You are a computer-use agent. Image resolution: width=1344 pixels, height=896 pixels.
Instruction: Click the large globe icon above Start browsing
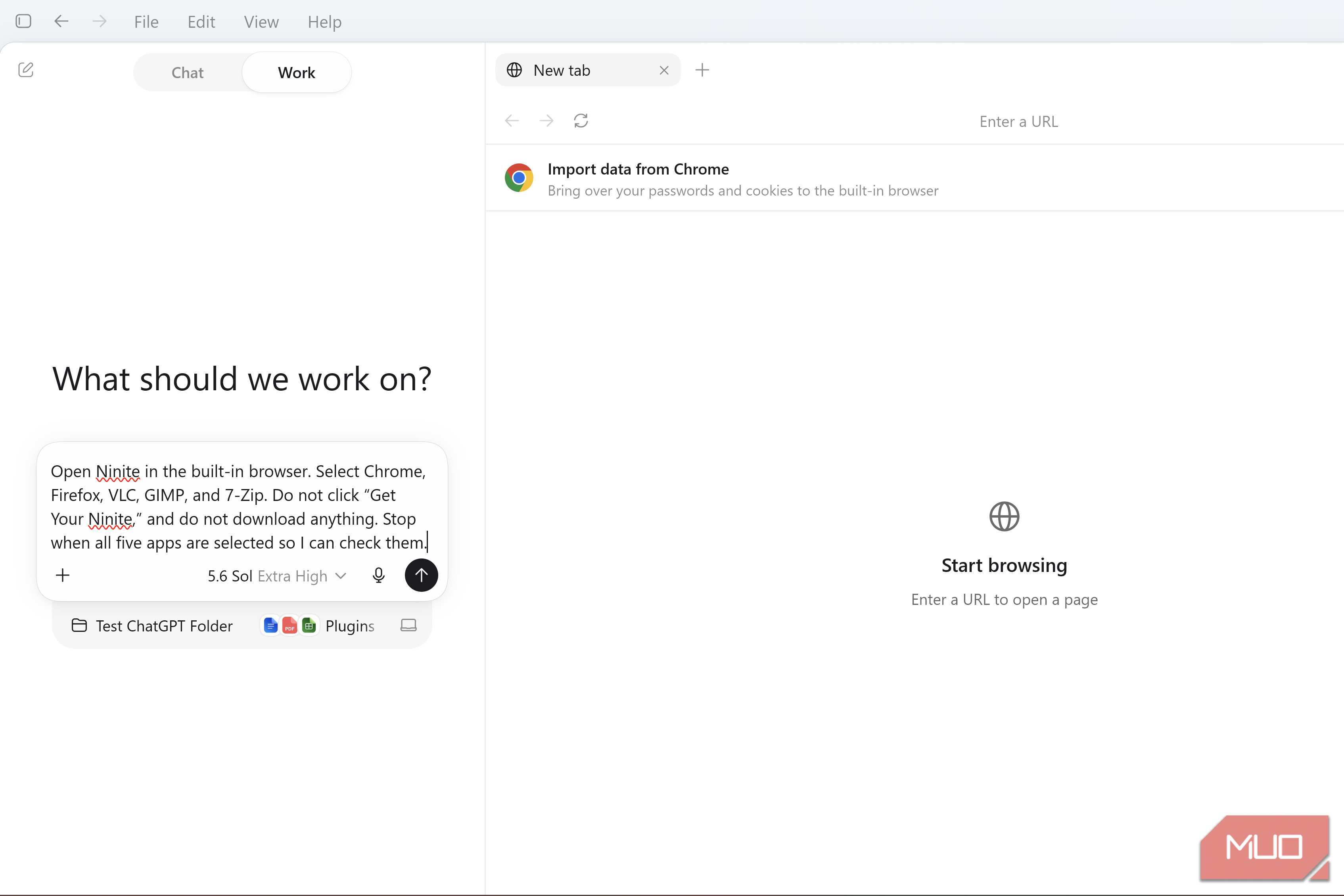1004,516
